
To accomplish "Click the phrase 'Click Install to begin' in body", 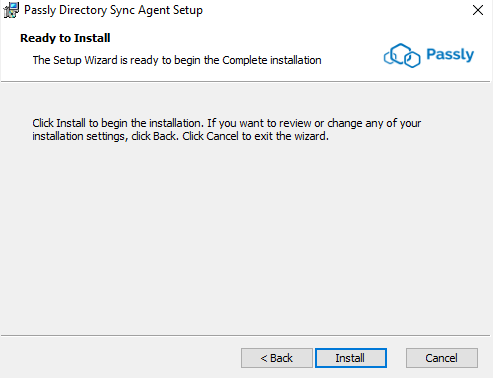I will [89, 123].
